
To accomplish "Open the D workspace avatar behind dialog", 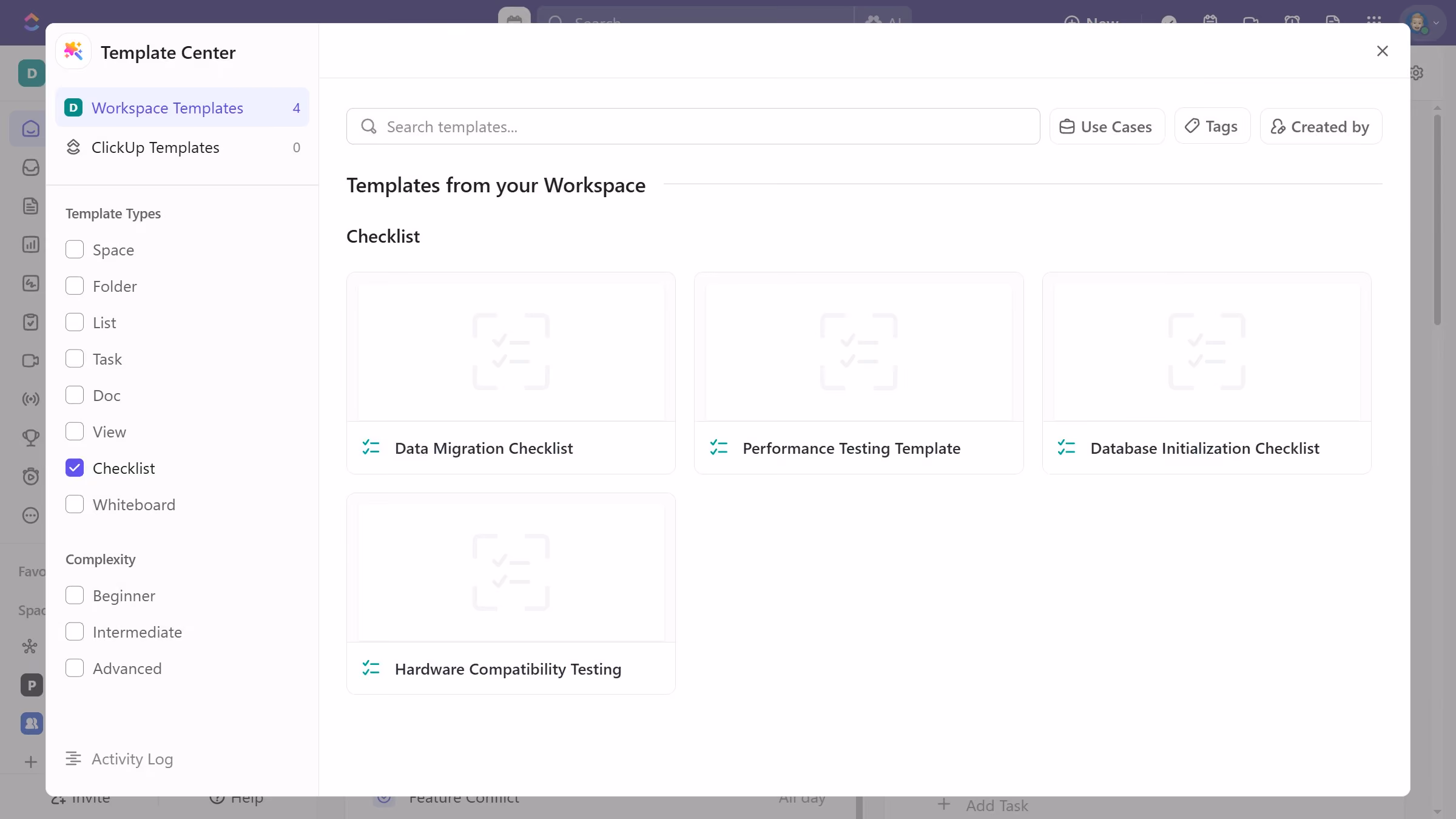I will coord(32,73).
